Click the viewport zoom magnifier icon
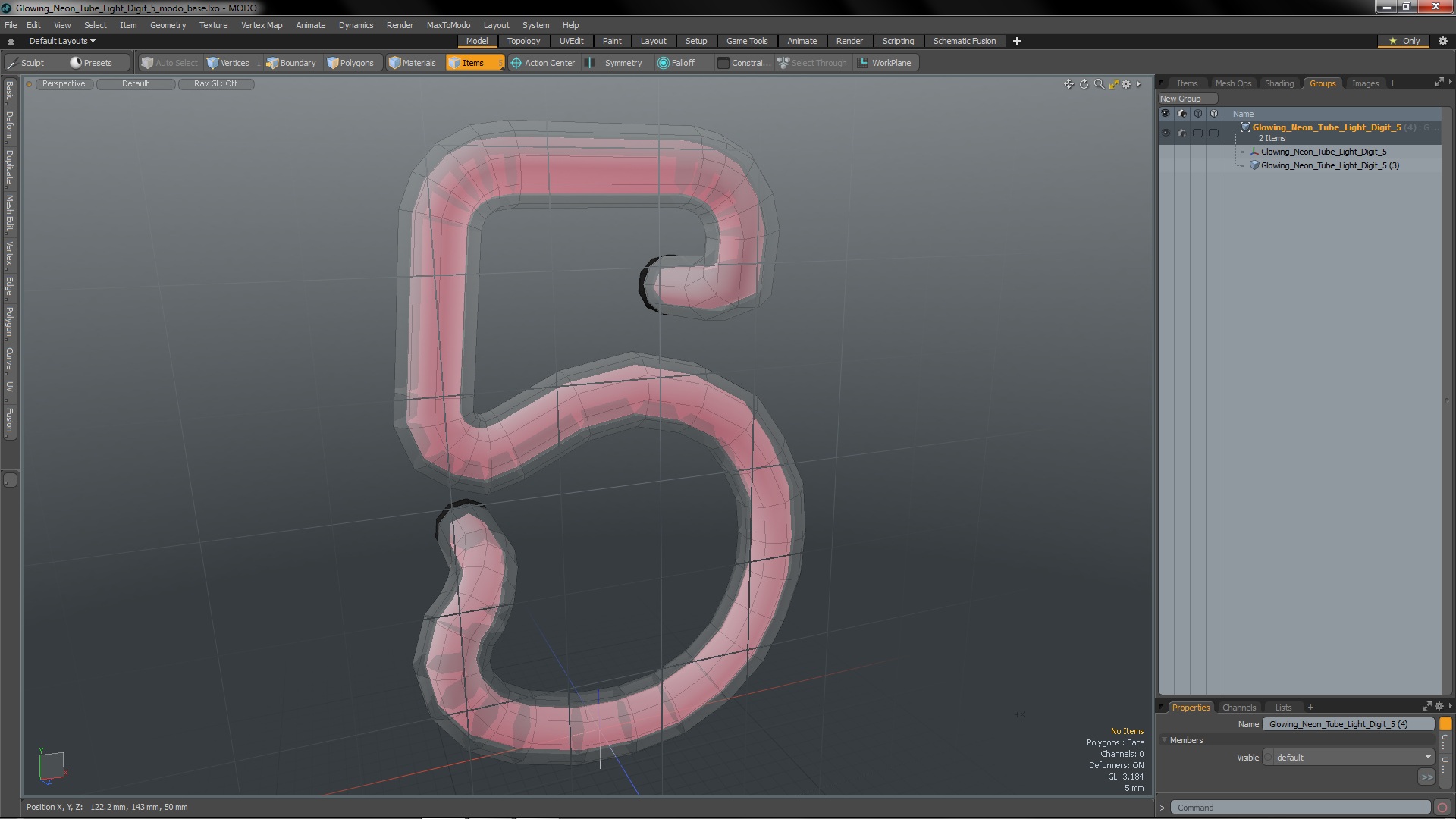1456x819 pixels. [1099, 84]
